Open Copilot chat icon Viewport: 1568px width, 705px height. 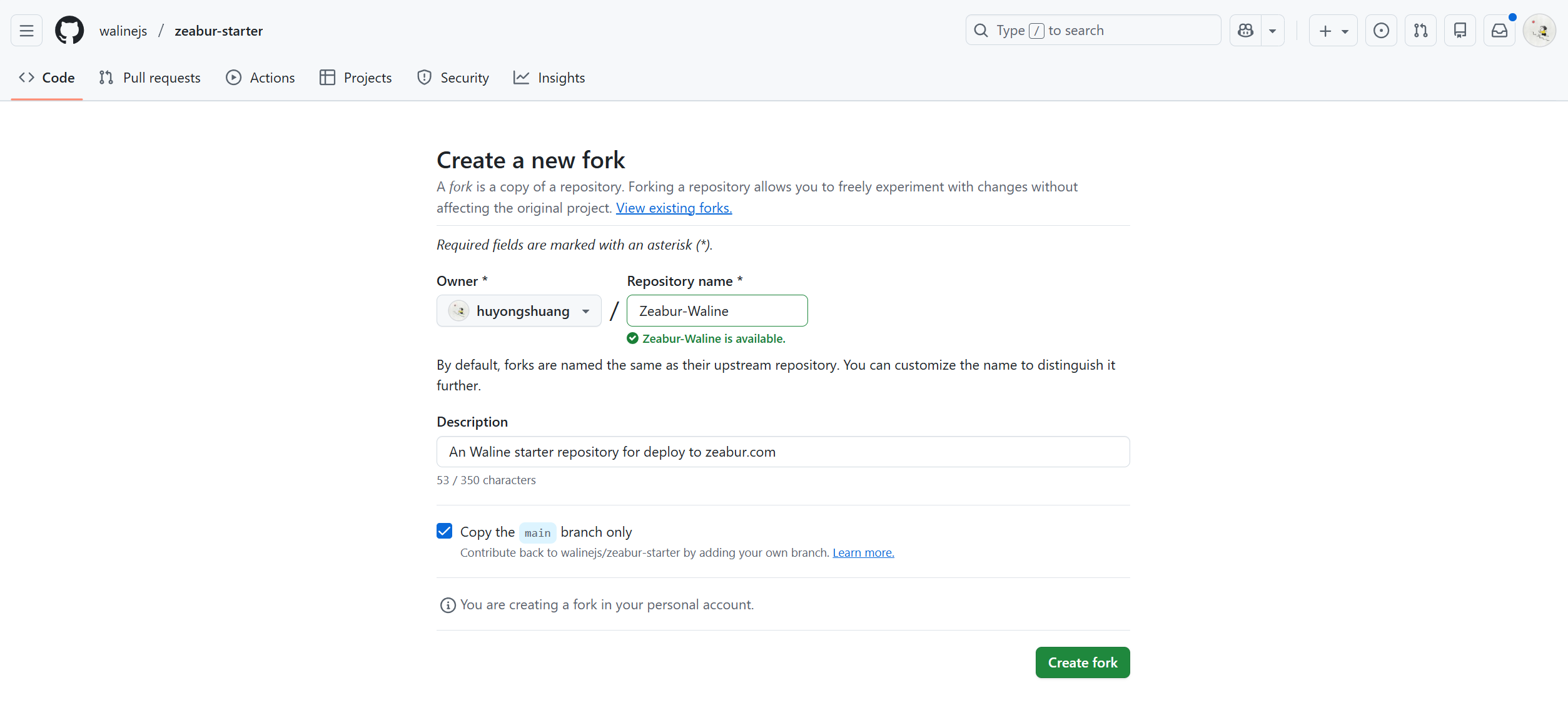click(x=1245, y=31)
